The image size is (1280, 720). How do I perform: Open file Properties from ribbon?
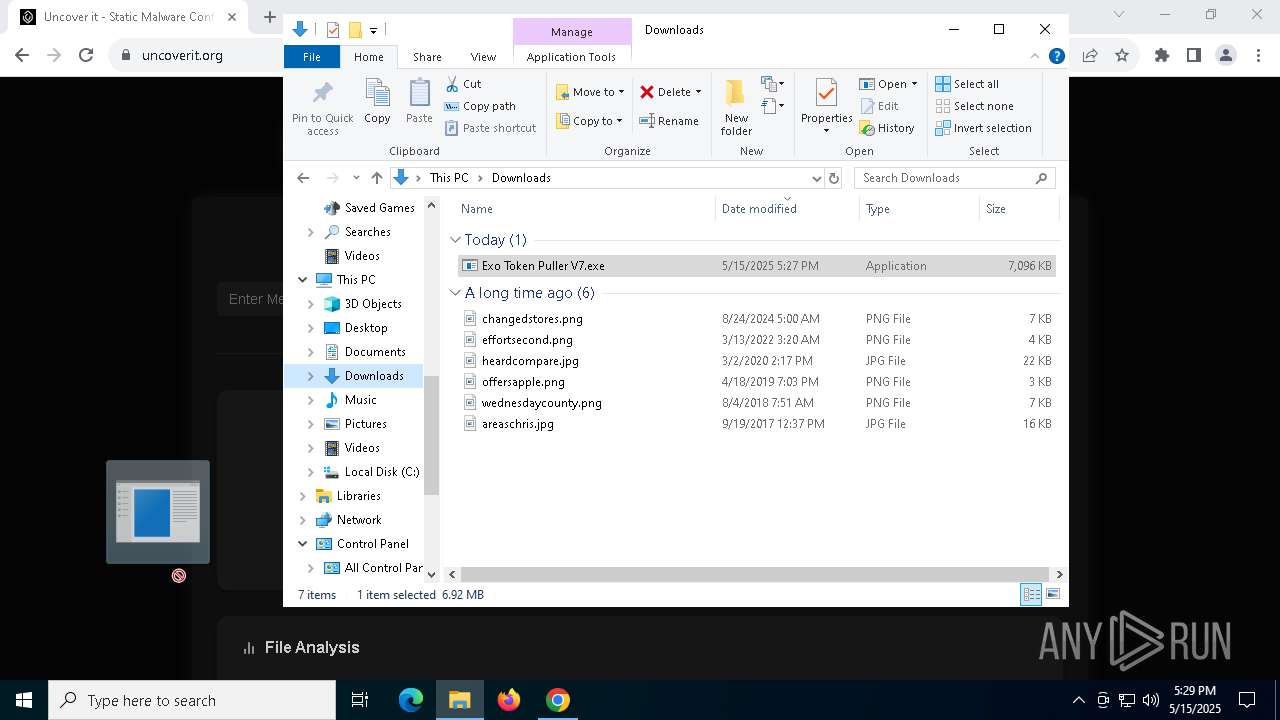click(826, 107)
